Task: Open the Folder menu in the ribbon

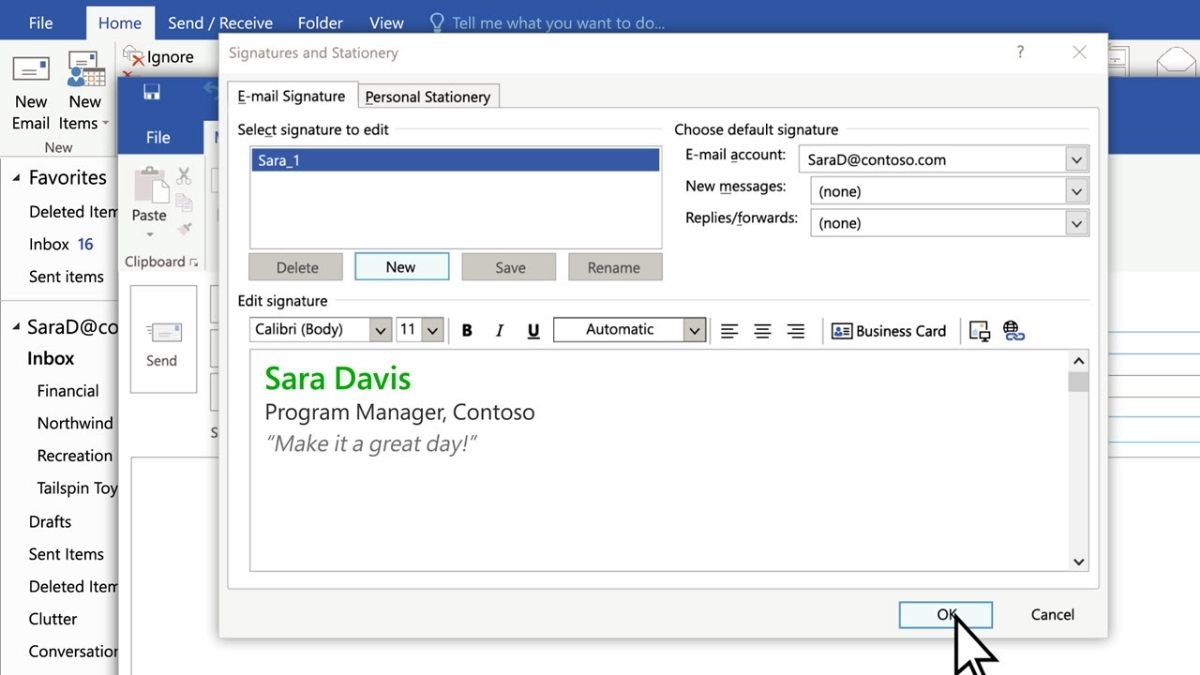Action: coord(320,22)
